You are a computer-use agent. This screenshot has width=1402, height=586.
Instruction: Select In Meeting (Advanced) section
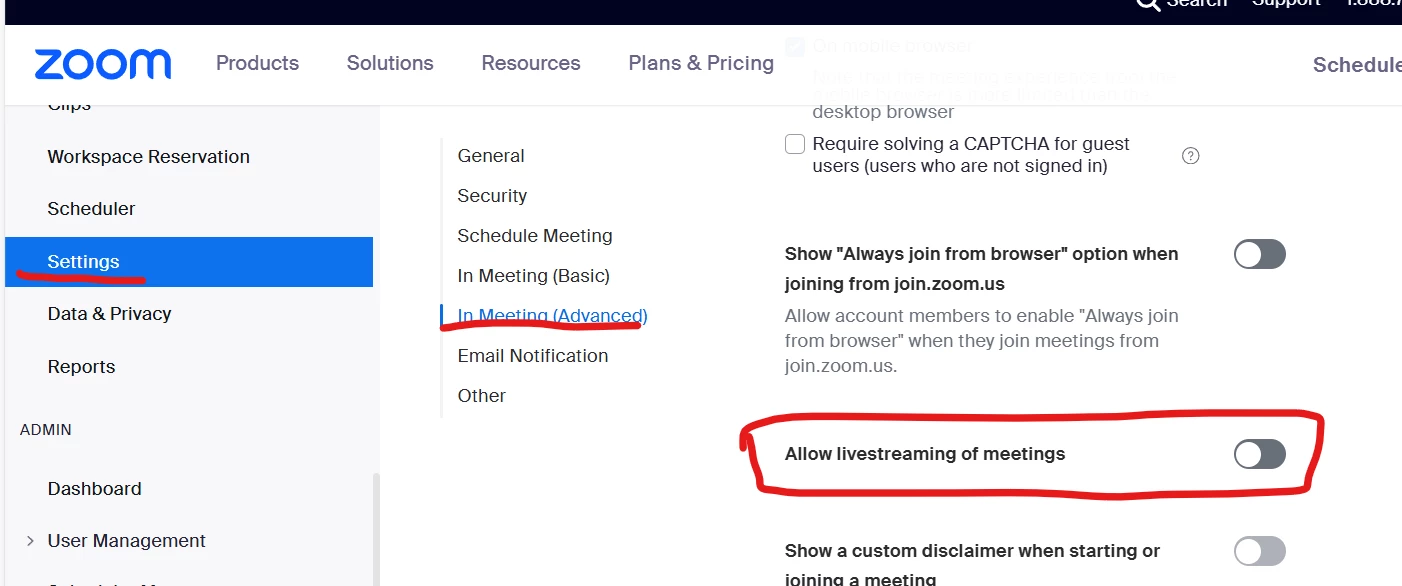coord(552,316)
